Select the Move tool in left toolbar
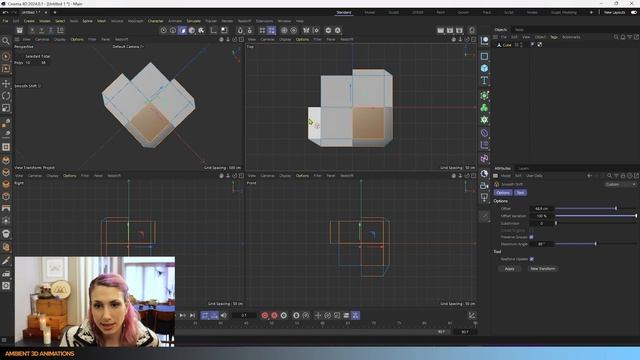 [6, 84]
